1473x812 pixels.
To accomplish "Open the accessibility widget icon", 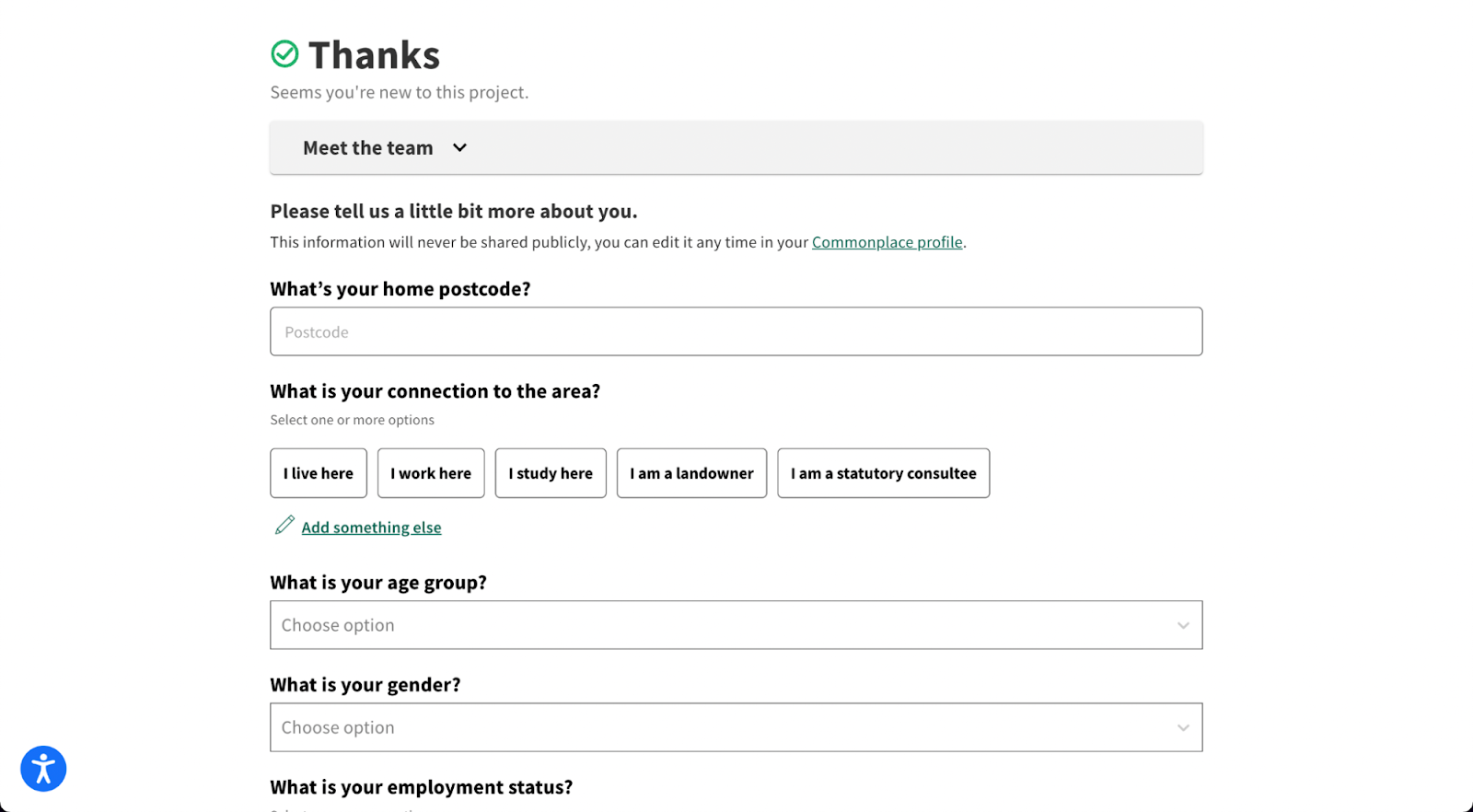I will point(43,769).
